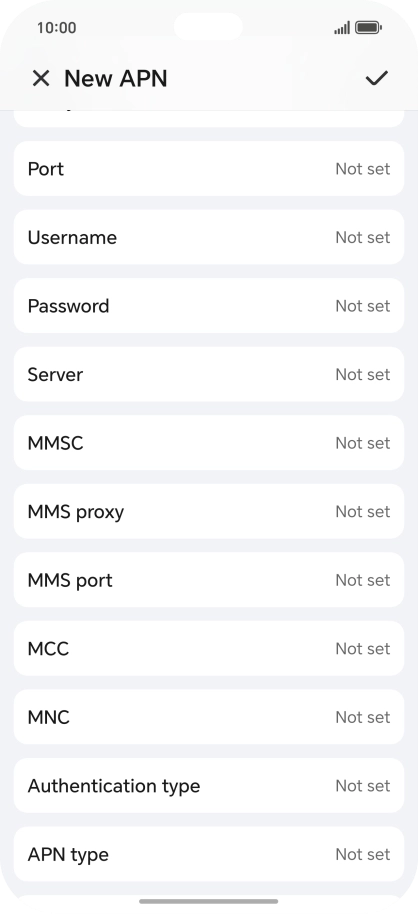Tap the cellular signal strength icon
Screen dimensions: 418x914
342,27
